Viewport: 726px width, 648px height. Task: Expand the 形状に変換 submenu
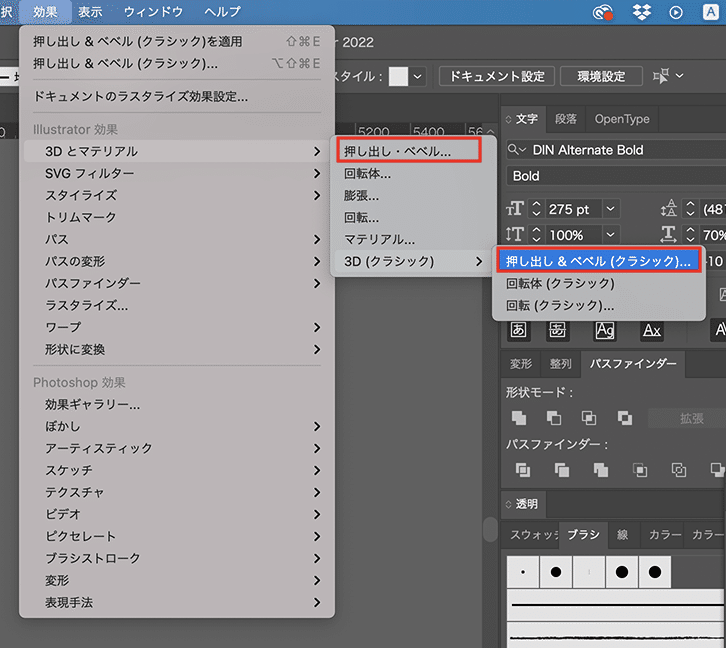click(x=177, y=349)
